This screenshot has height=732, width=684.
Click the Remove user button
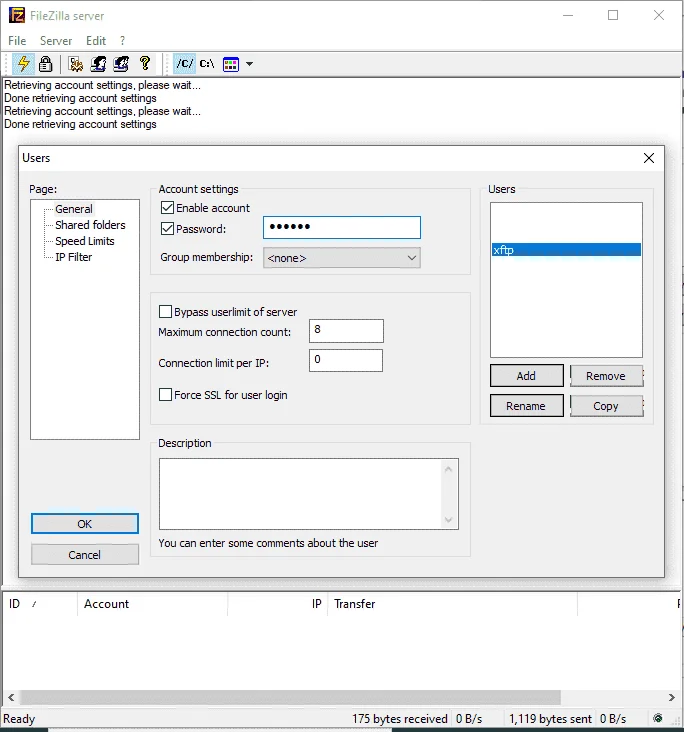(606, 376)
